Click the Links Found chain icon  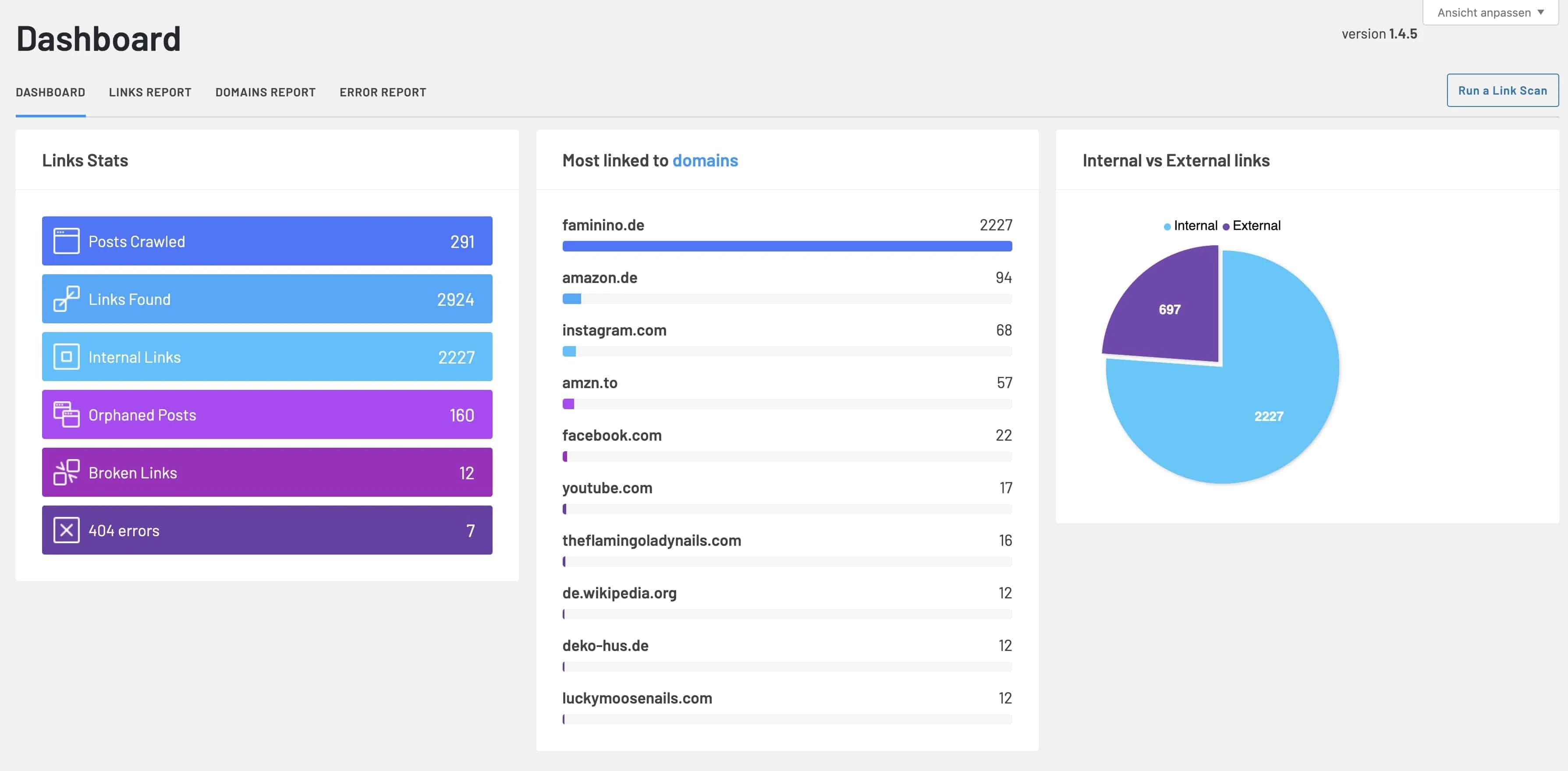coord(66,298)
